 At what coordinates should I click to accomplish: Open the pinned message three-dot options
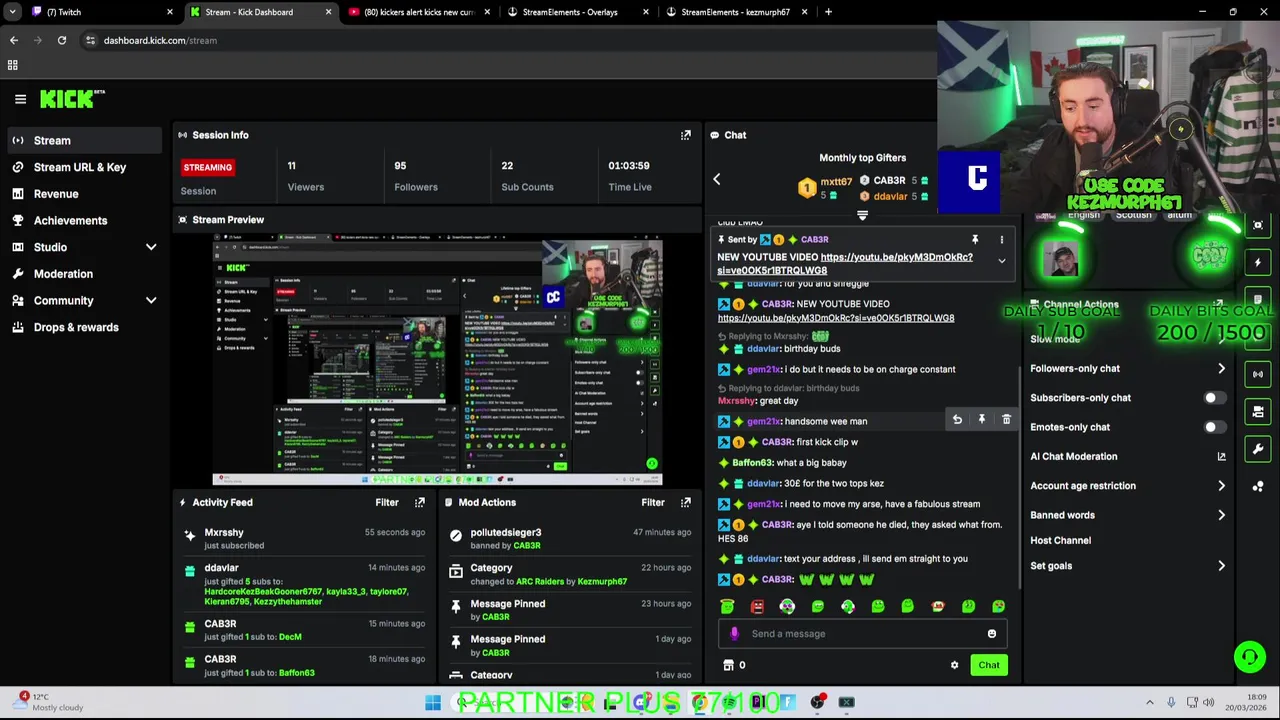(x=1001, y=240)
